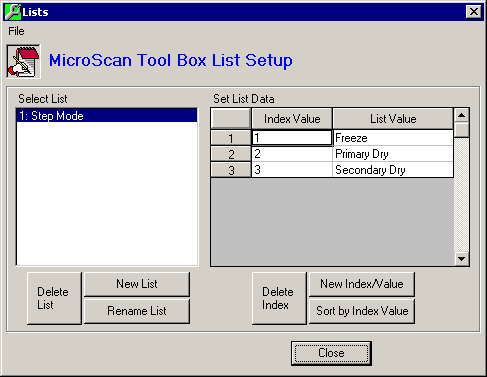Select row header 3 in grid
Screen dimensions: 487x377
point(231,170)
